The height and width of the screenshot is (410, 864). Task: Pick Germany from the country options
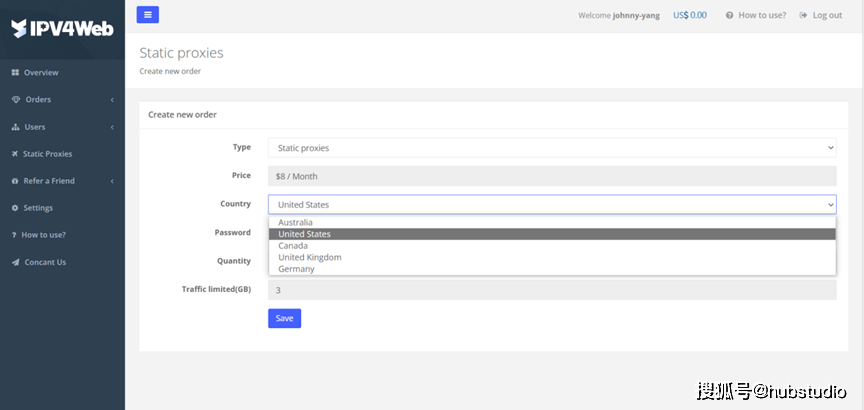[x=297, y=269]
